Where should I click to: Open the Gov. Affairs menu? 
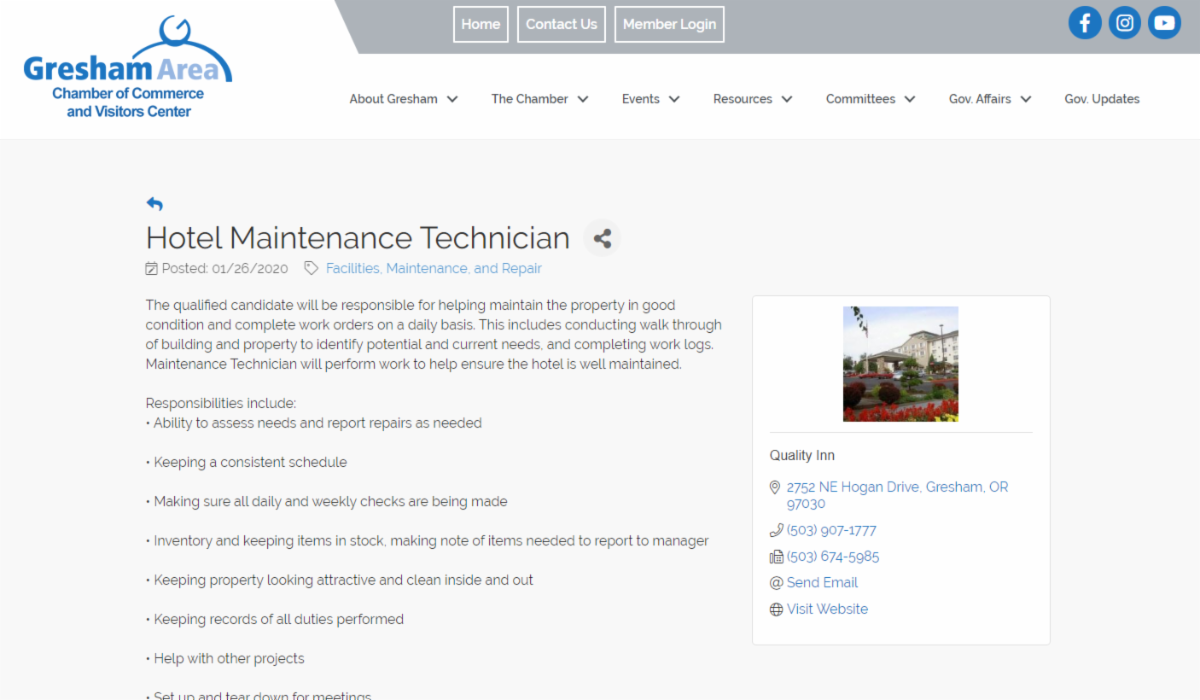pyautogui.click(x=989, y=99)
